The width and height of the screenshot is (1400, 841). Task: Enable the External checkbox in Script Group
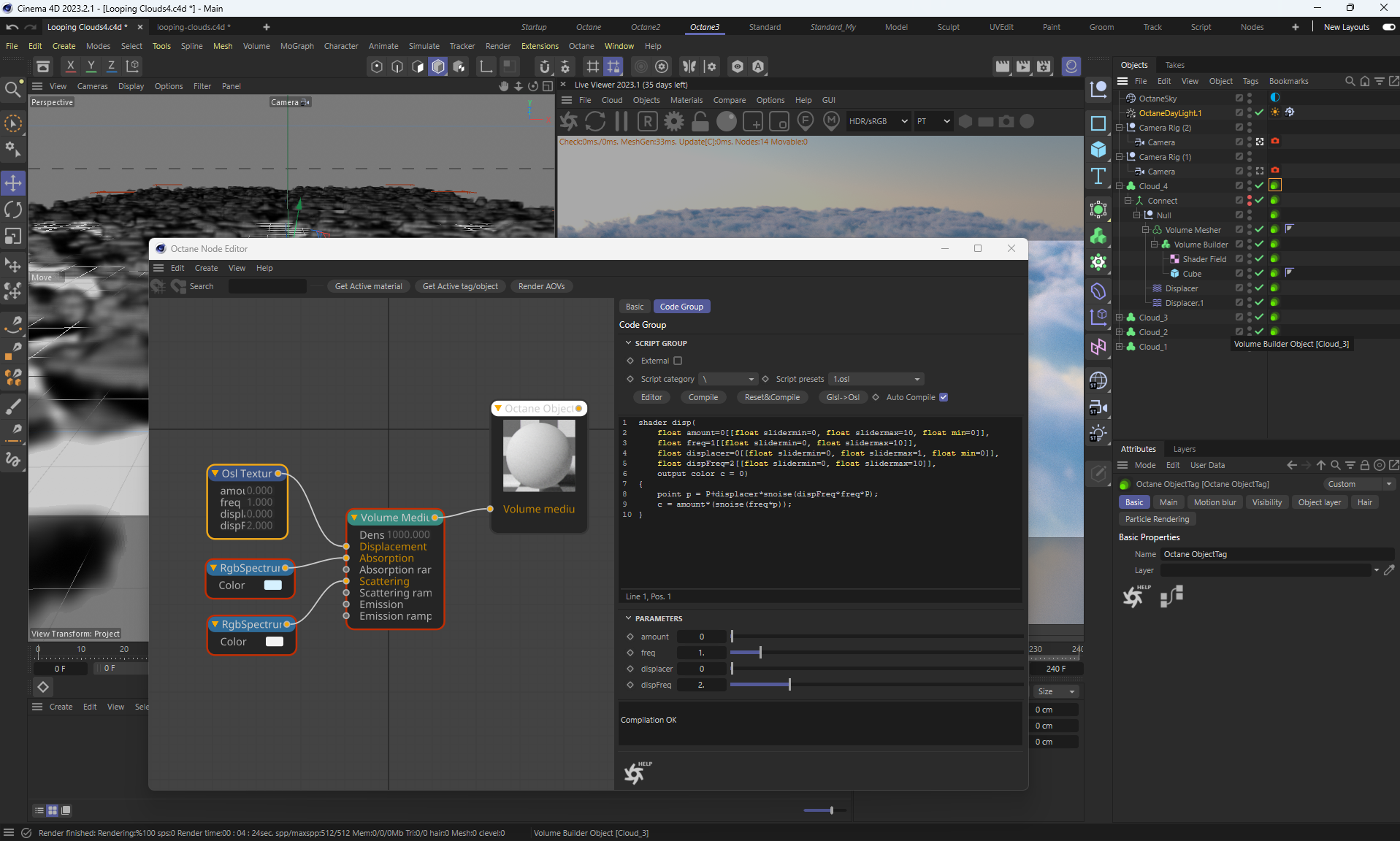coord(678,361)
